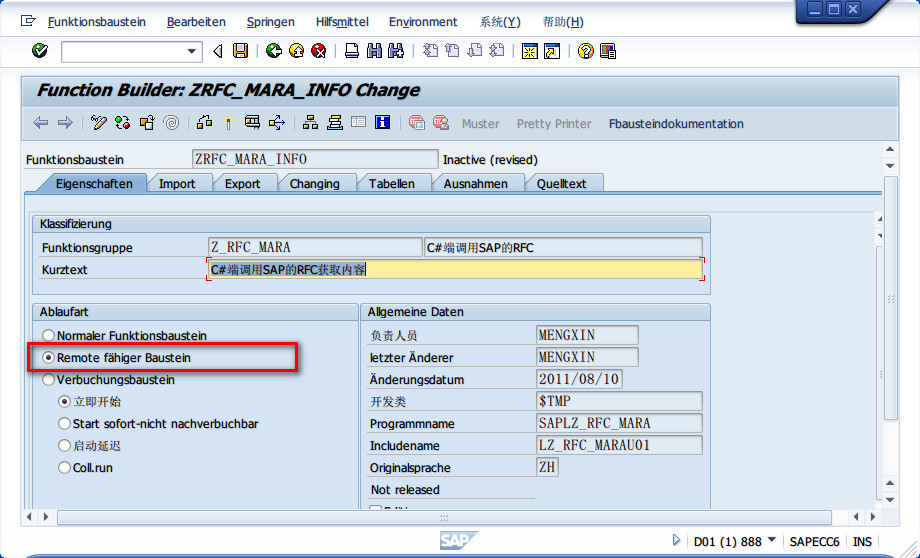This screenshot has height=558, width=920.
Task: Click the Fbausteindokumentation button
Action: click(676, 124)
